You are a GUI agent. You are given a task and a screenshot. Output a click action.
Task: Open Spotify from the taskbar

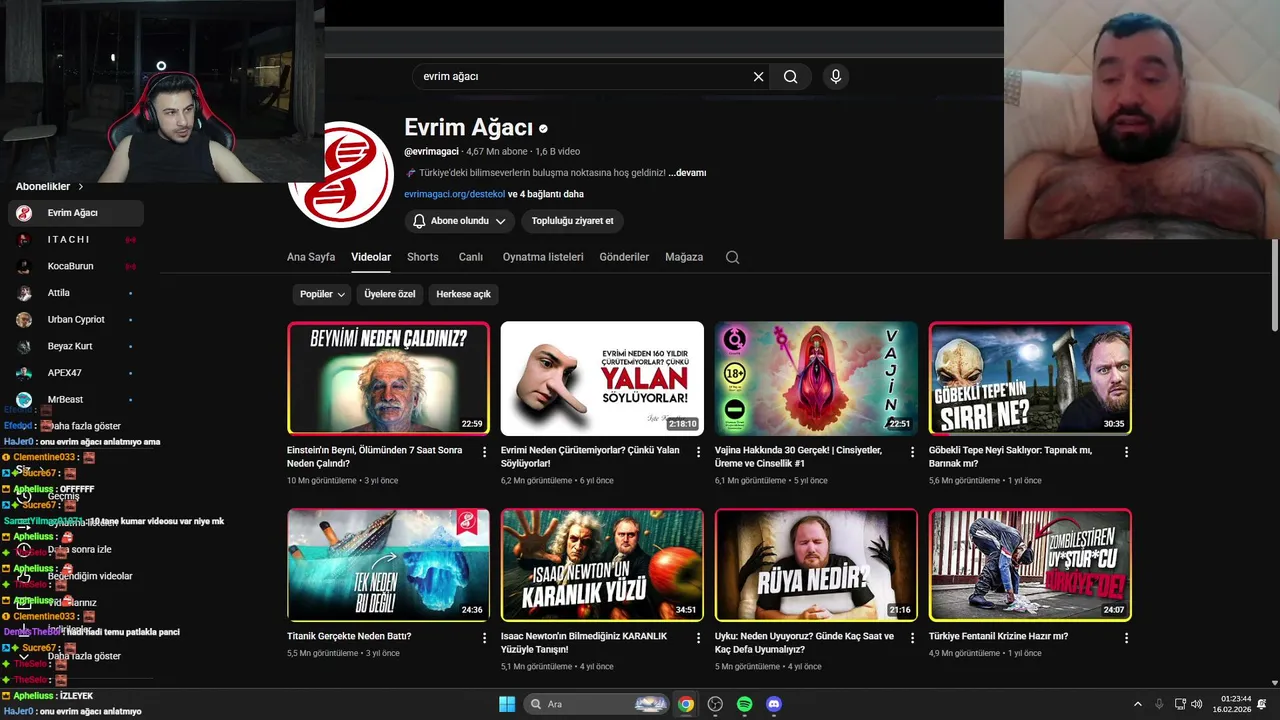click(745, 704)
